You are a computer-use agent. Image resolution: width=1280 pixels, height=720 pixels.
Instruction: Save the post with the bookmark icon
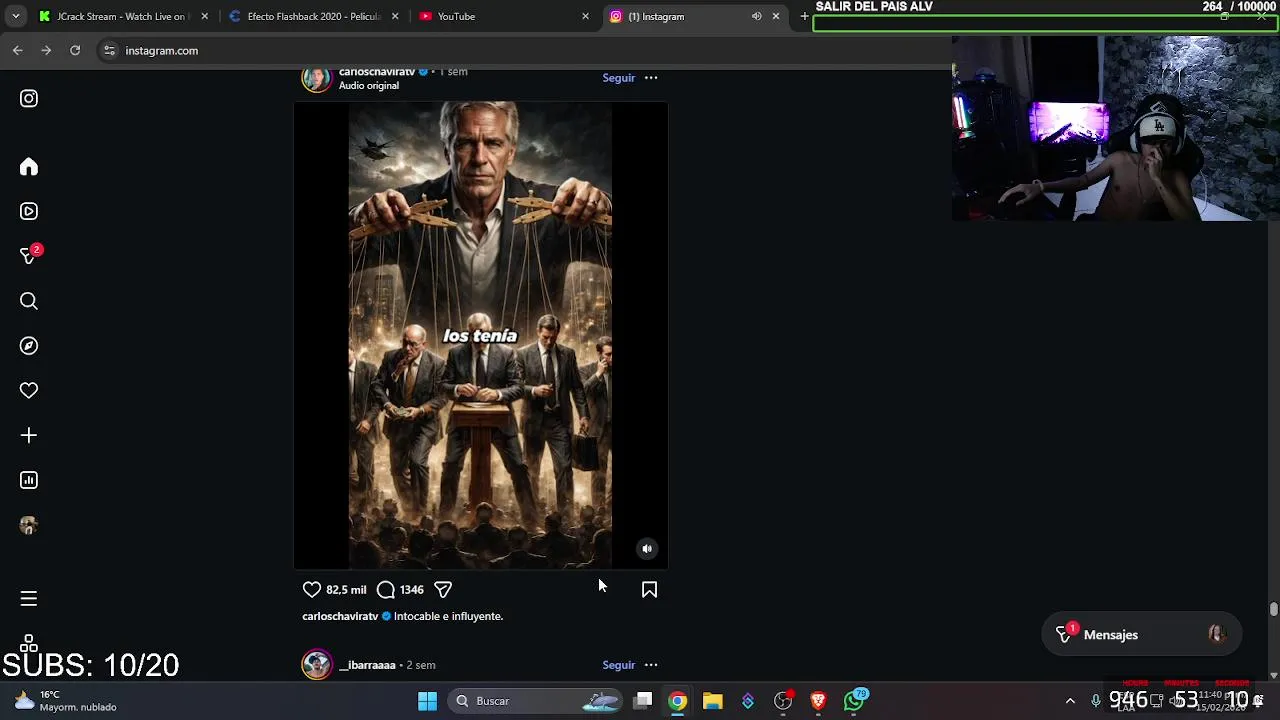click(x=649, y=589)
